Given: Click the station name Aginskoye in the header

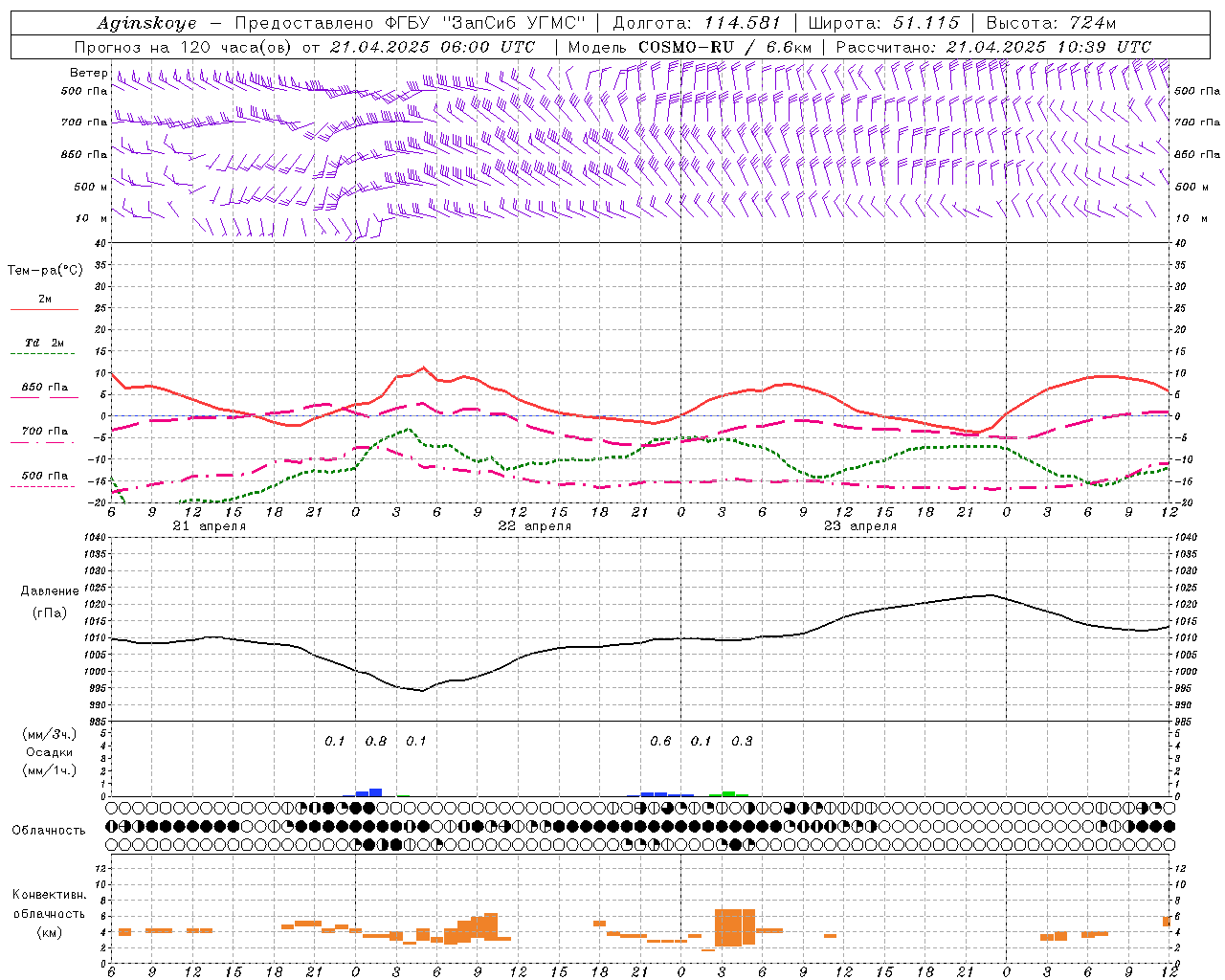Looking at the screenshot, I should point(147,23).
